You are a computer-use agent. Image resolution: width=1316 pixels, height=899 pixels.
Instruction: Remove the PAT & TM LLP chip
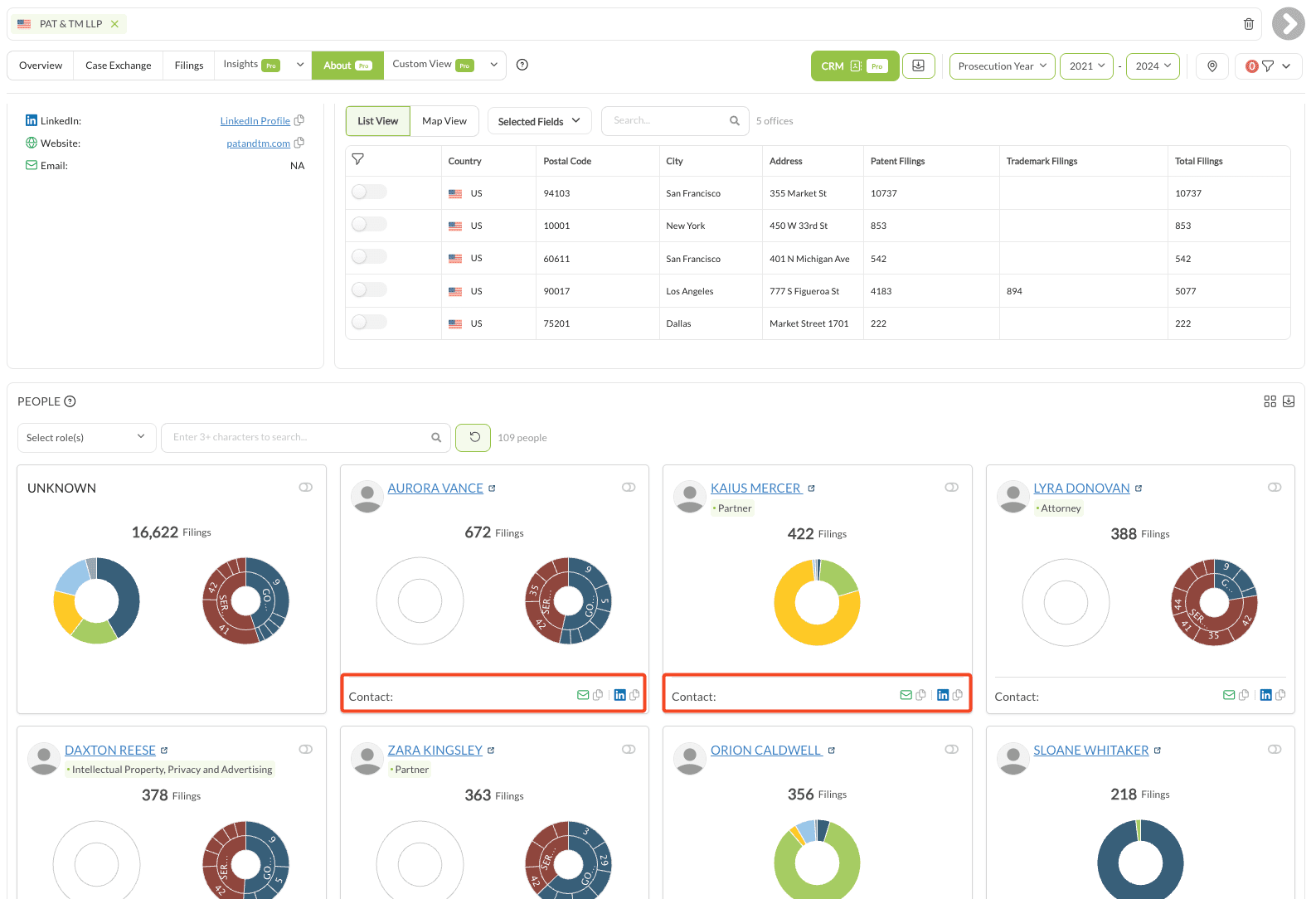(114, 24)
